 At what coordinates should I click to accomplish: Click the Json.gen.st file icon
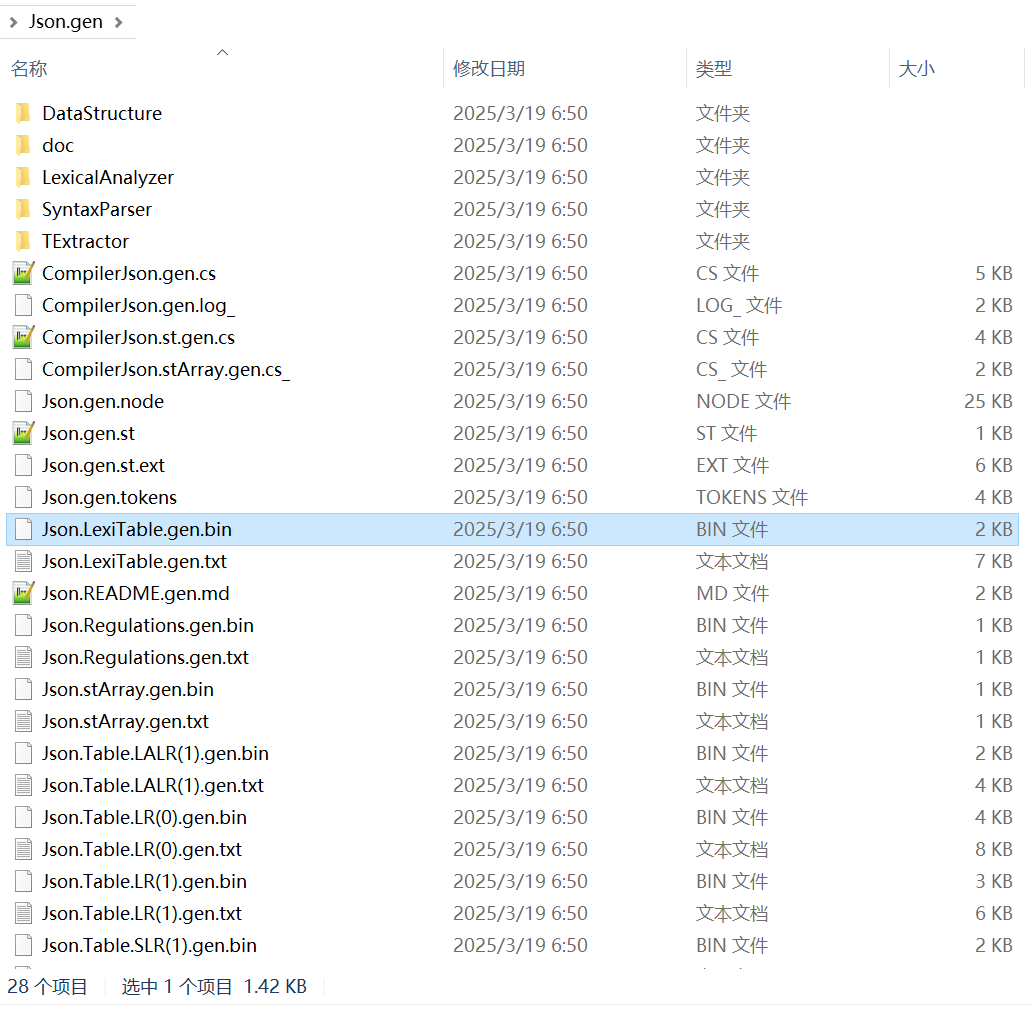coord(23,434)
